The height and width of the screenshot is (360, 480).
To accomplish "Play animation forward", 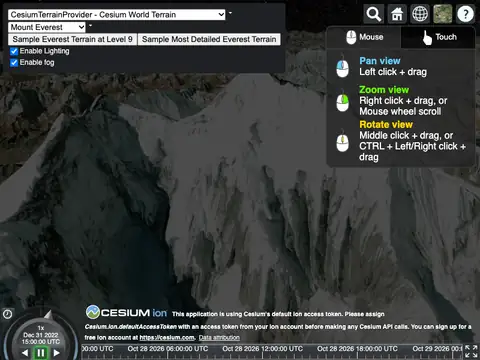I will [57, 353].
